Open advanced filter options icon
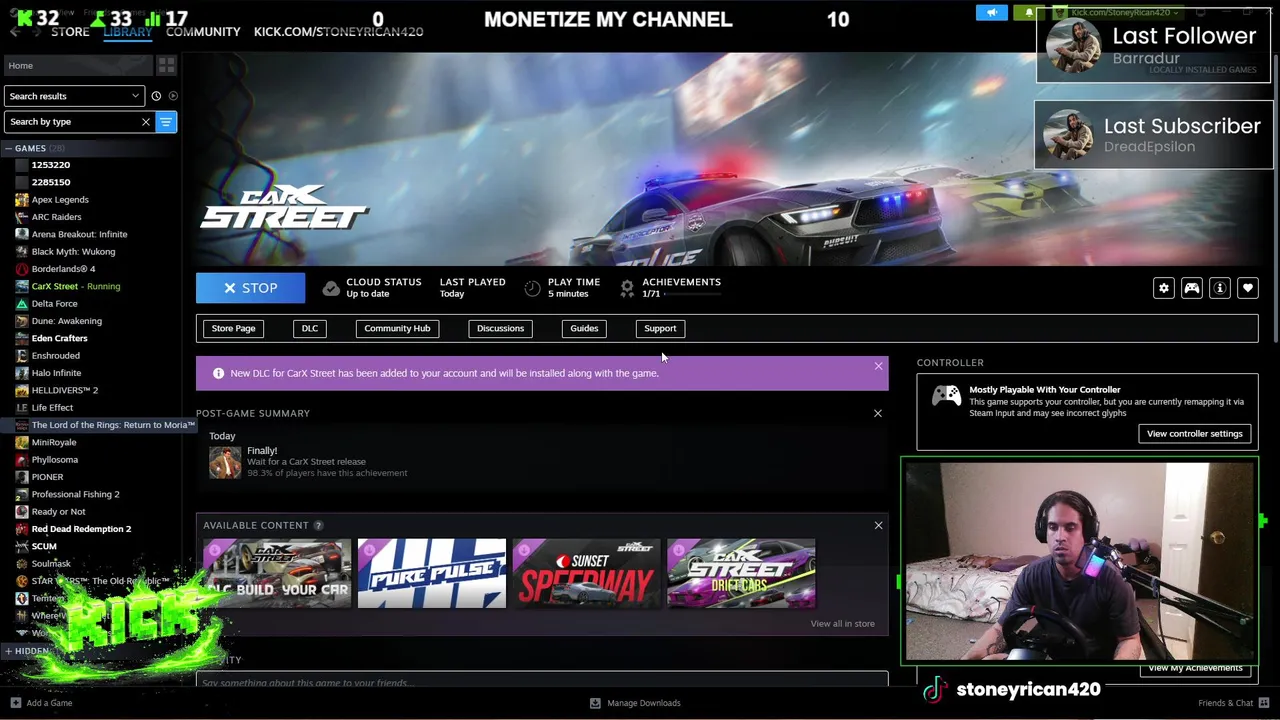This screenshot has width=1280, height=720. pos(166,122)
